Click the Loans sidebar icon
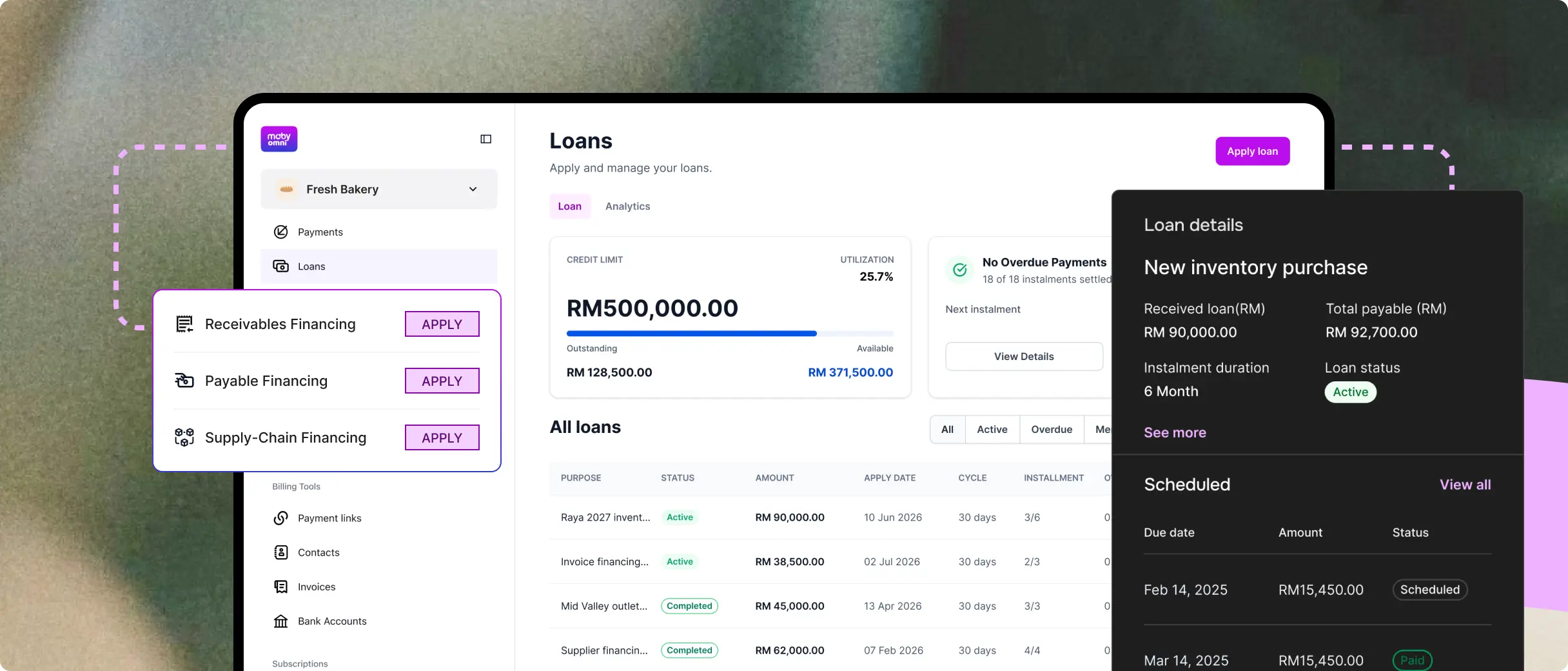Screen dimensions: 1568x671 point(281,266)
